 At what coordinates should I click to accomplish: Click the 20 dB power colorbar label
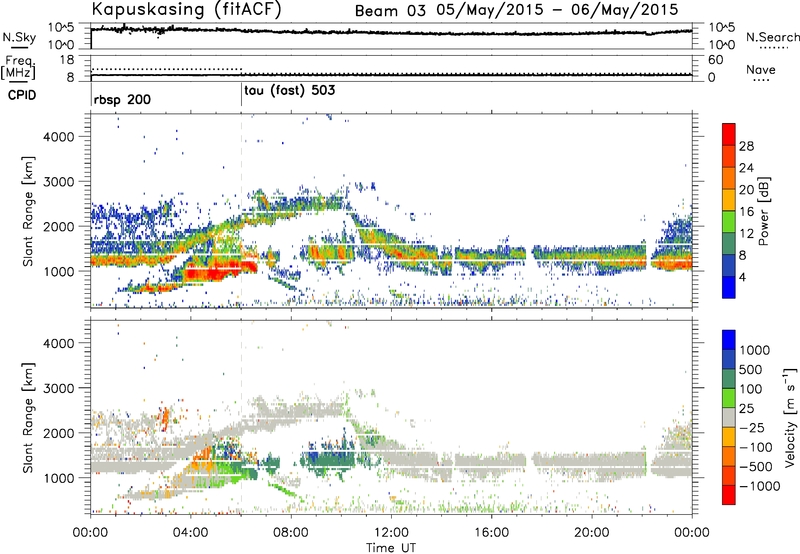pyautogui.click(x=746, y=190)
